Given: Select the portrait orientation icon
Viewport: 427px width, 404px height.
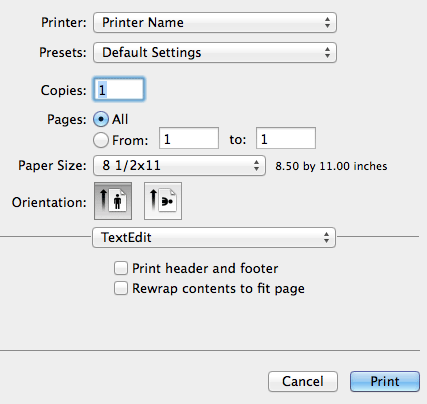Looking at the screenshot, I should (x=113, y=201).
